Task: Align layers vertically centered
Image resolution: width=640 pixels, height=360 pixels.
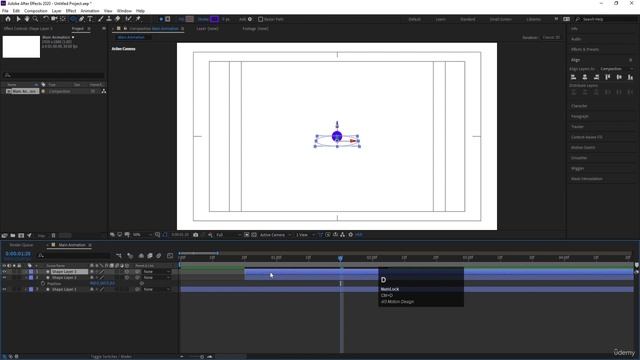Action: point(619,77)
